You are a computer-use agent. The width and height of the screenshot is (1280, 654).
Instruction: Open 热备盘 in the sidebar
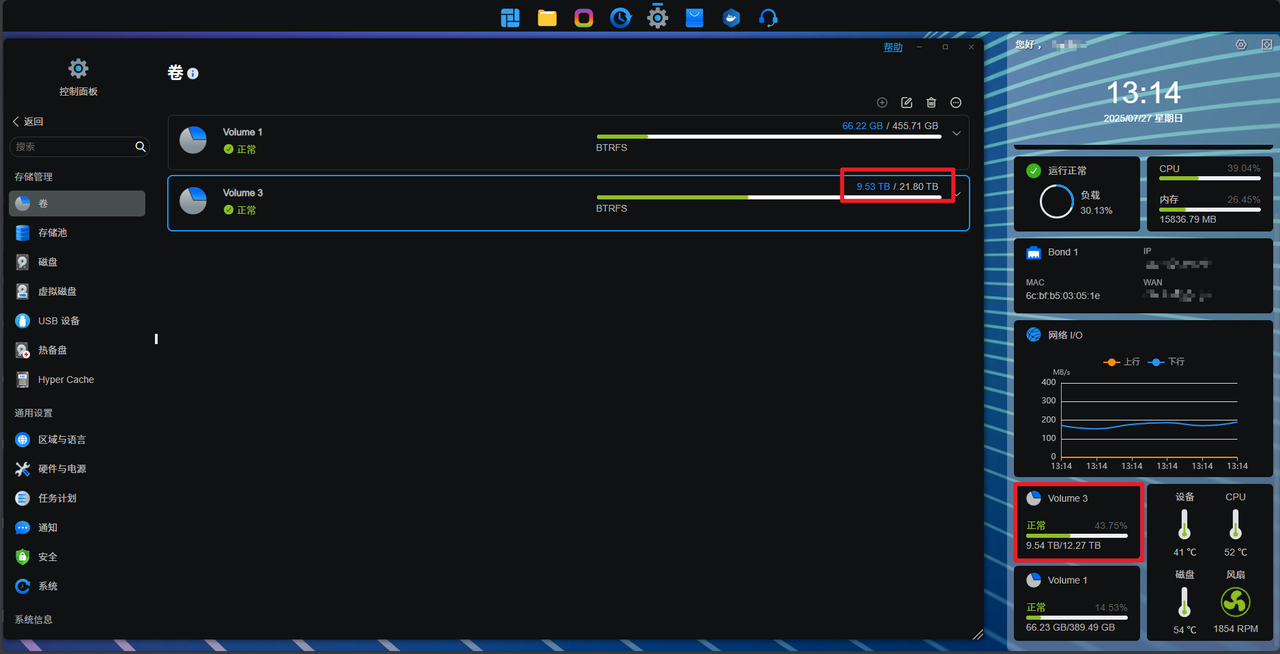[77, 351]
